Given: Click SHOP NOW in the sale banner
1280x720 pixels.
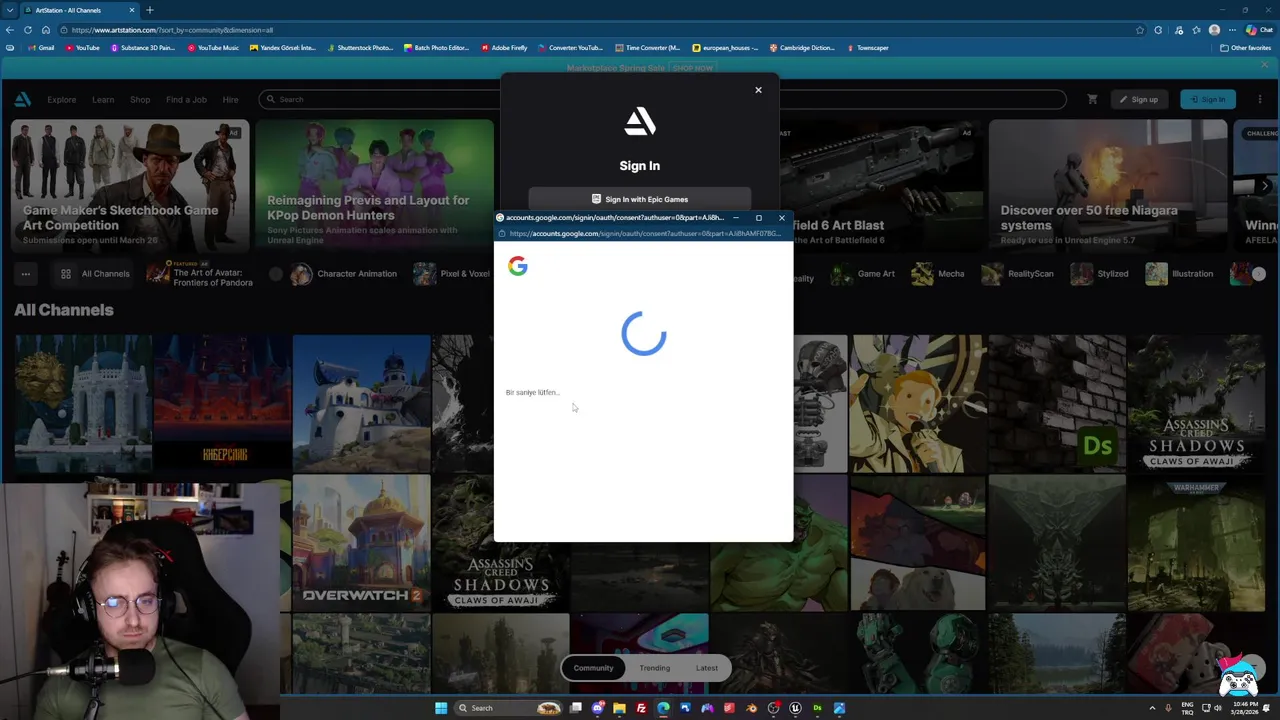Looking at the screenshot, I should [x=693, y=68].
